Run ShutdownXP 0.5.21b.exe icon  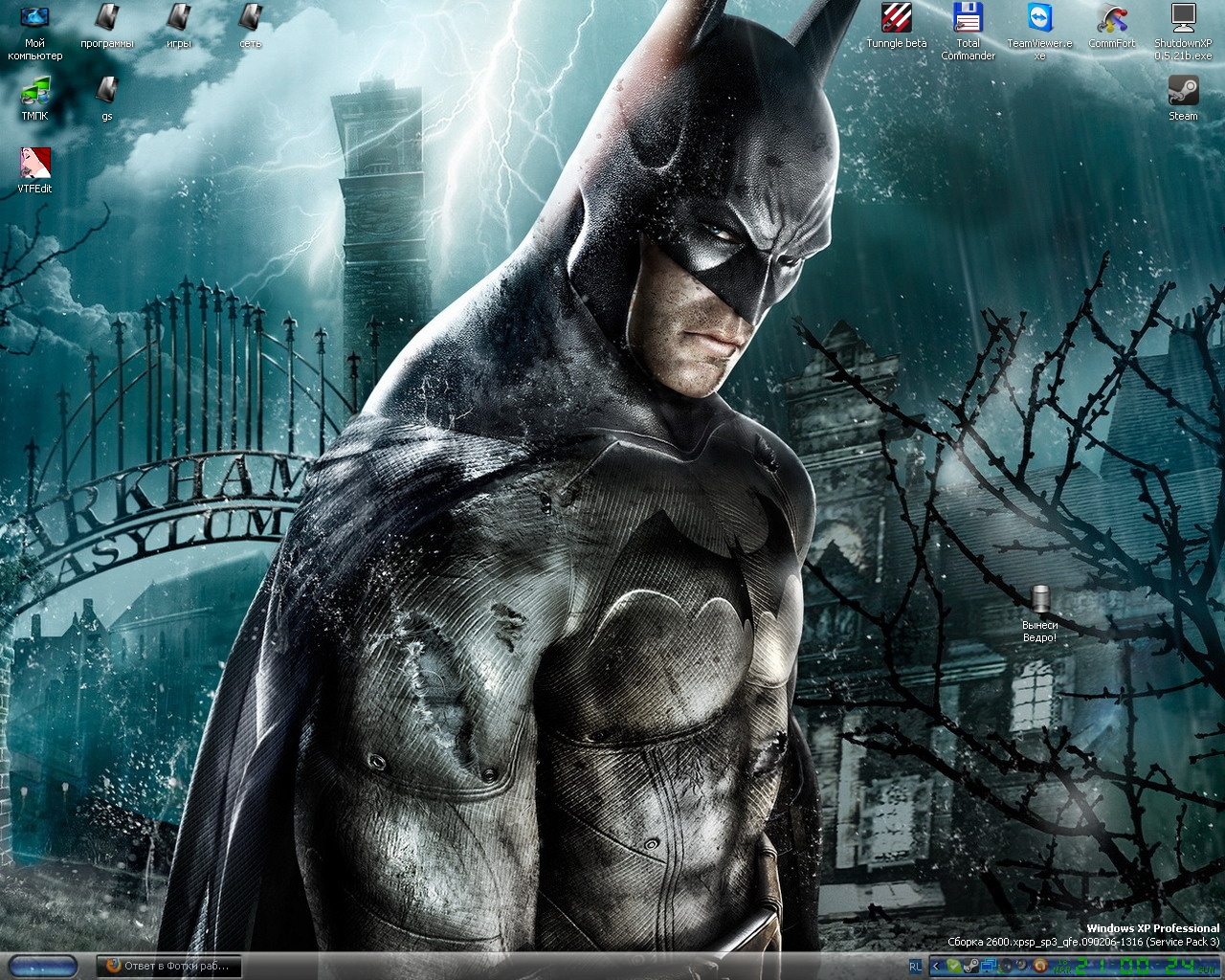click(x=1183, y=32)
